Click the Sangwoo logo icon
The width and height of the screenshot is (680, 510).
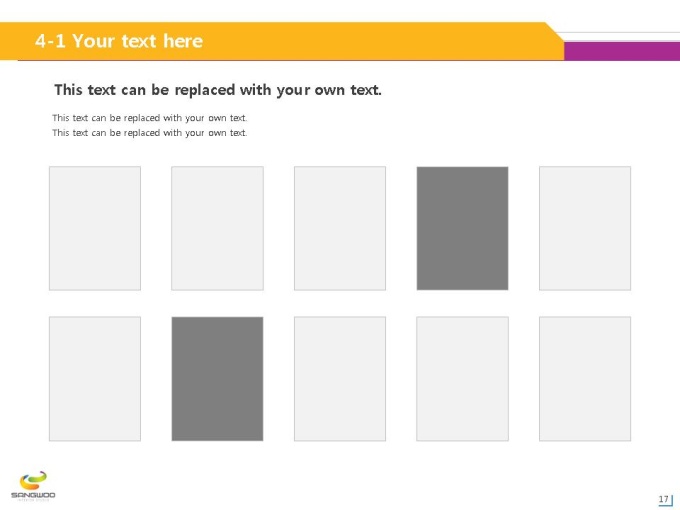click(33, 481)
